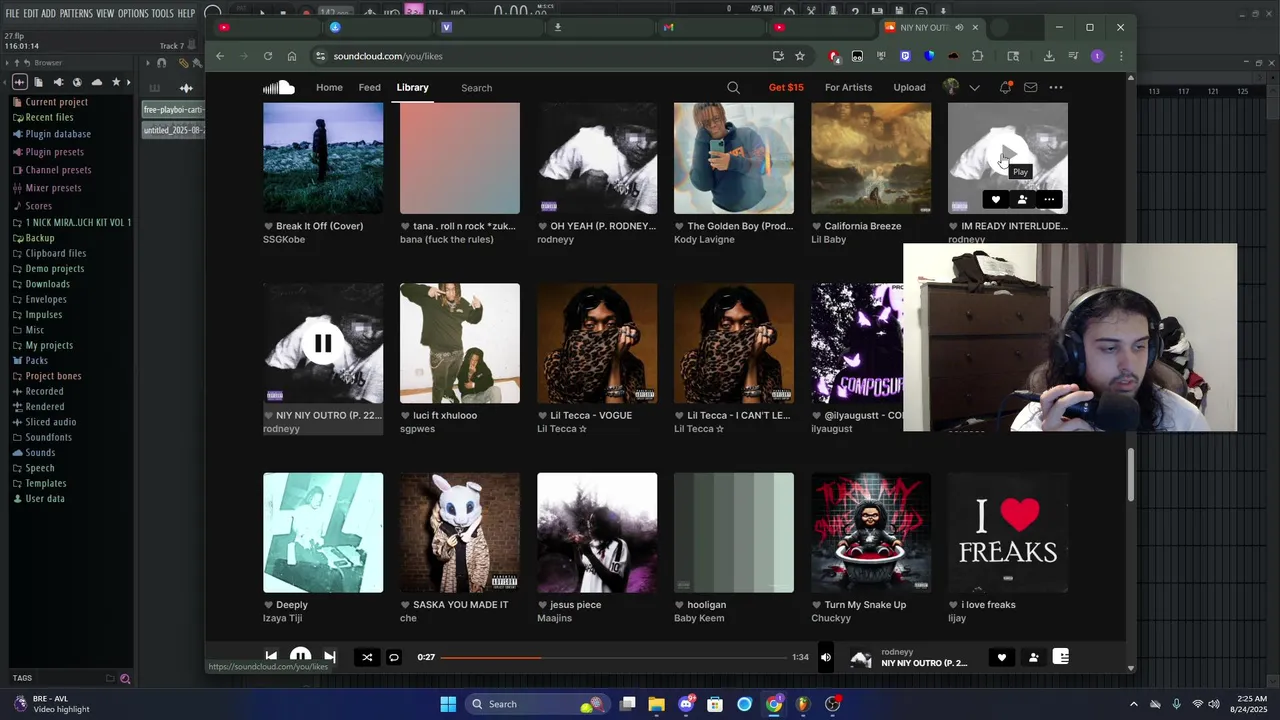Expand Downloads folder in FL browser

[47, 284]
